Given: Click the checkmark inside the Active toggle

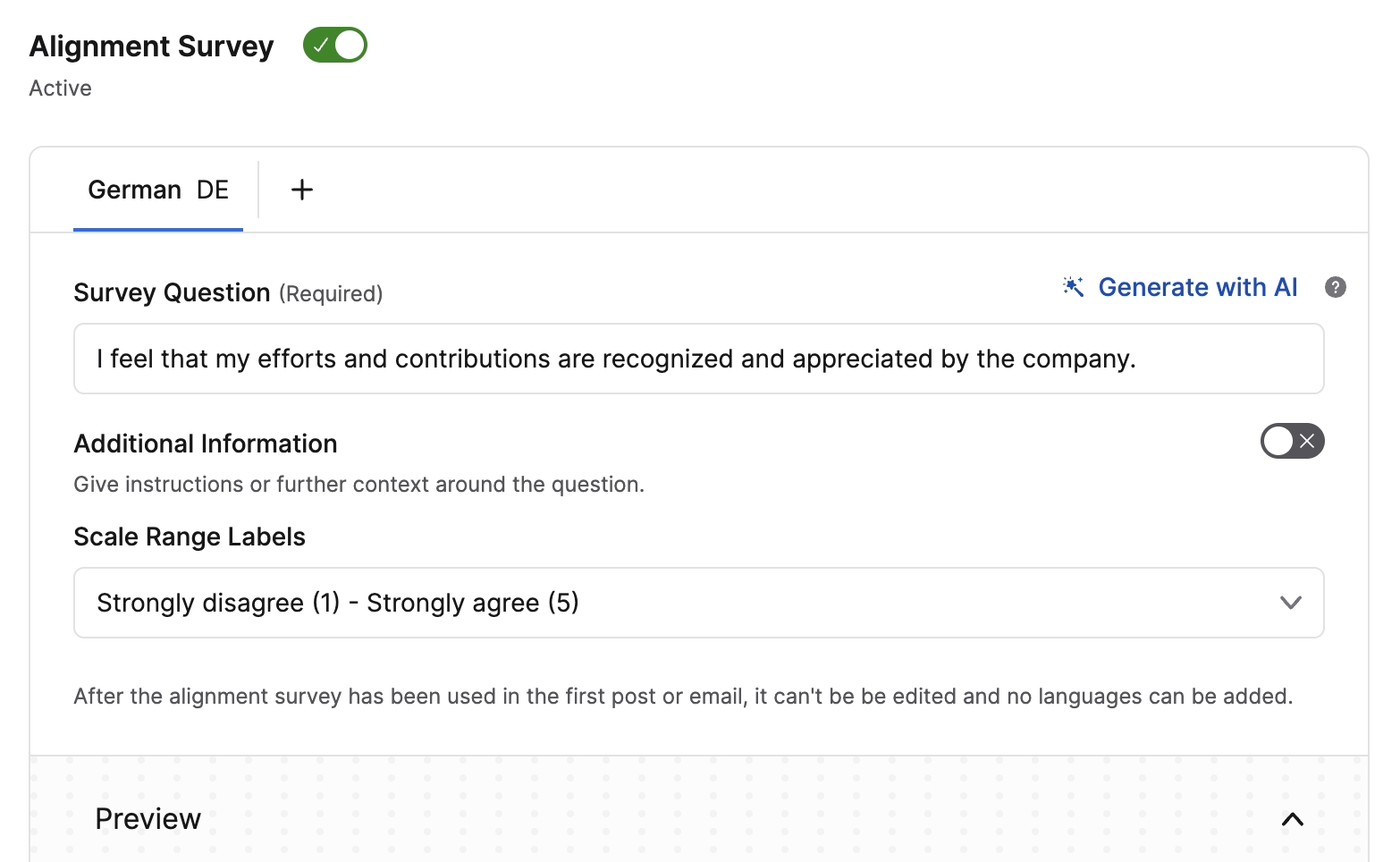Looking at the screenshot, I should pyautogui.click(x=320, y=44).
